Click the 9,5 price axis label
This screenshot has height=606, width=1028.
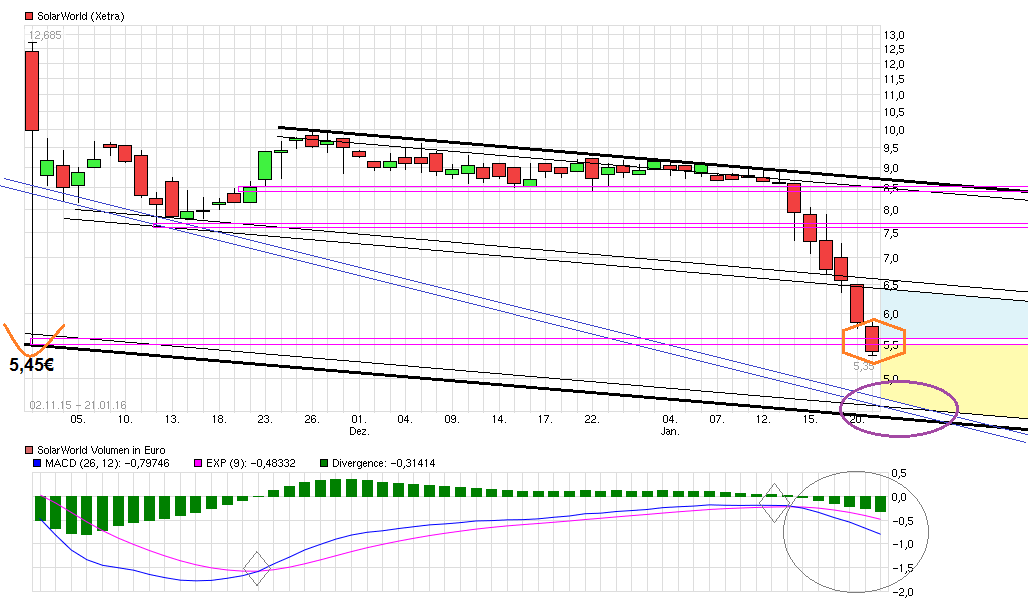[891, 148]
